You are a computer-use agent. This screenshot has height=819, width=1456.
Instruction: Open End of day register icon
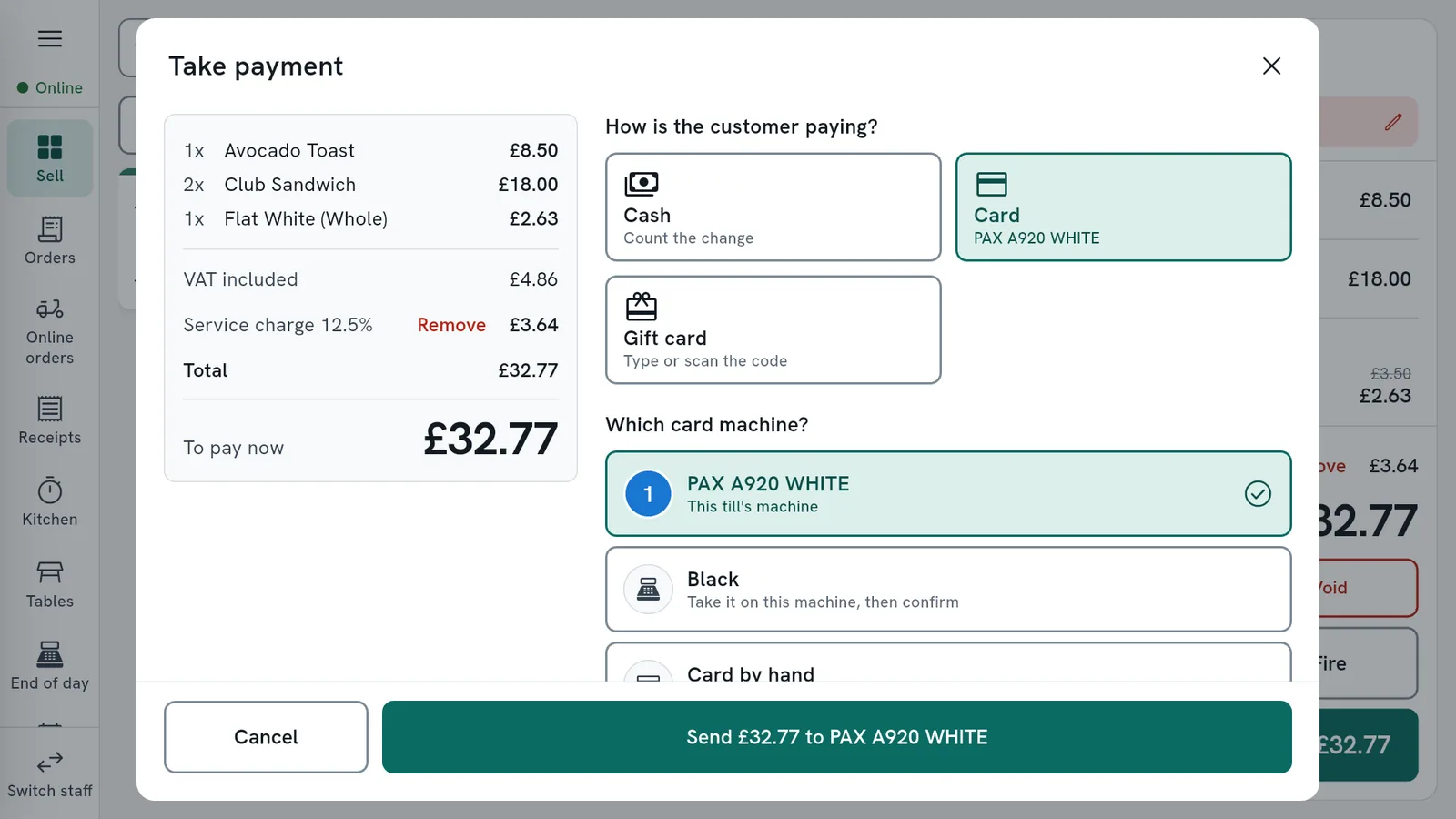[x=50, y=653]
